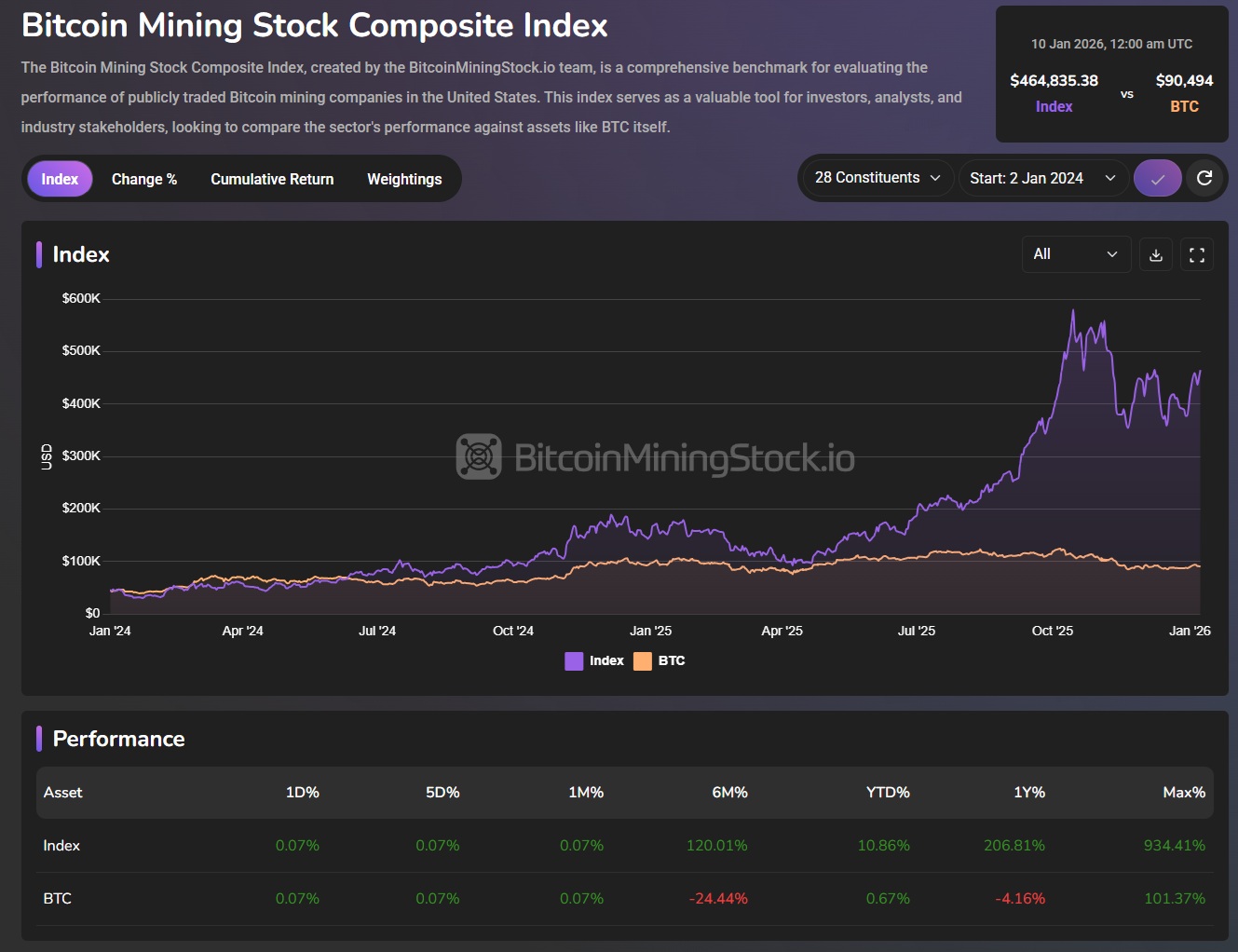Click the BTC row in Performance table

58,899
